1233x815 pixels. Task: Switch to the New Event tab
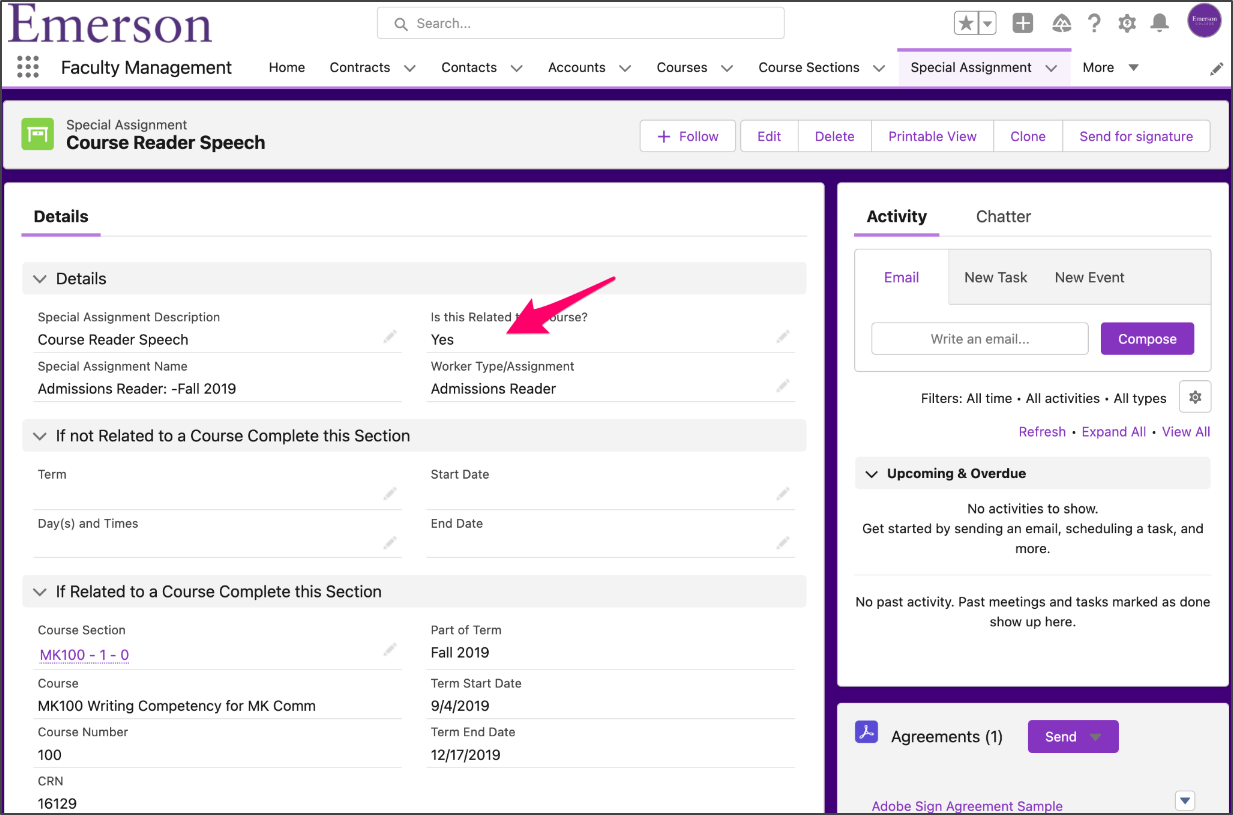coord(1090,277)
